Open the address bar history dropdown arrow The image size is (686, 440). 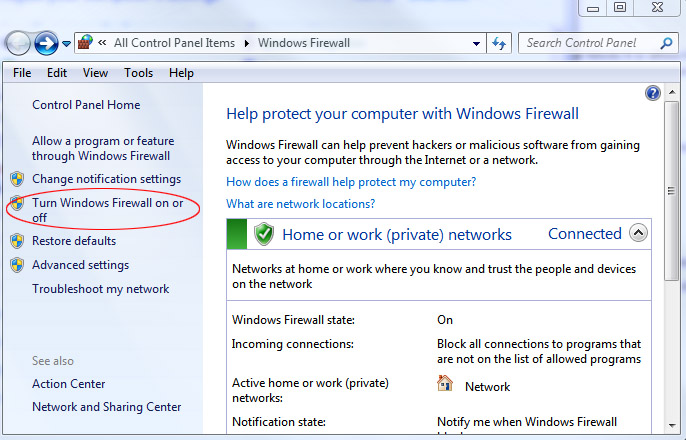click(x=476, y=43)
